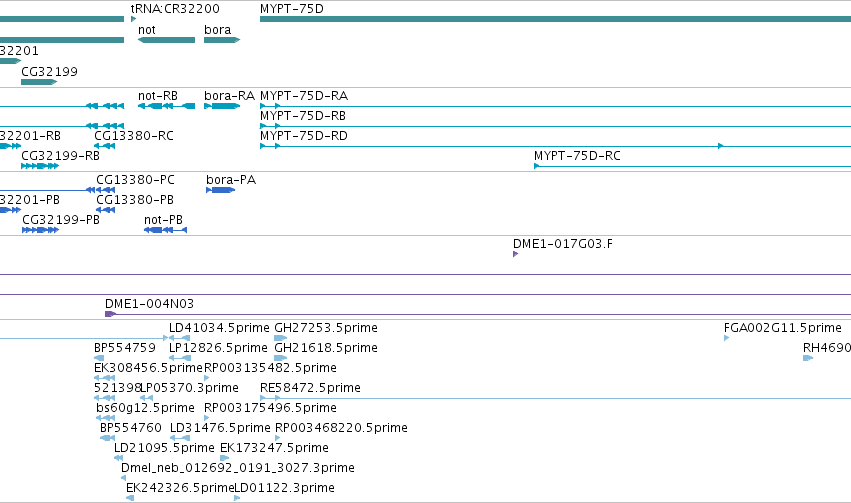
Task: Click the CG32199-PB protein glyph
Action: [40, 230]
